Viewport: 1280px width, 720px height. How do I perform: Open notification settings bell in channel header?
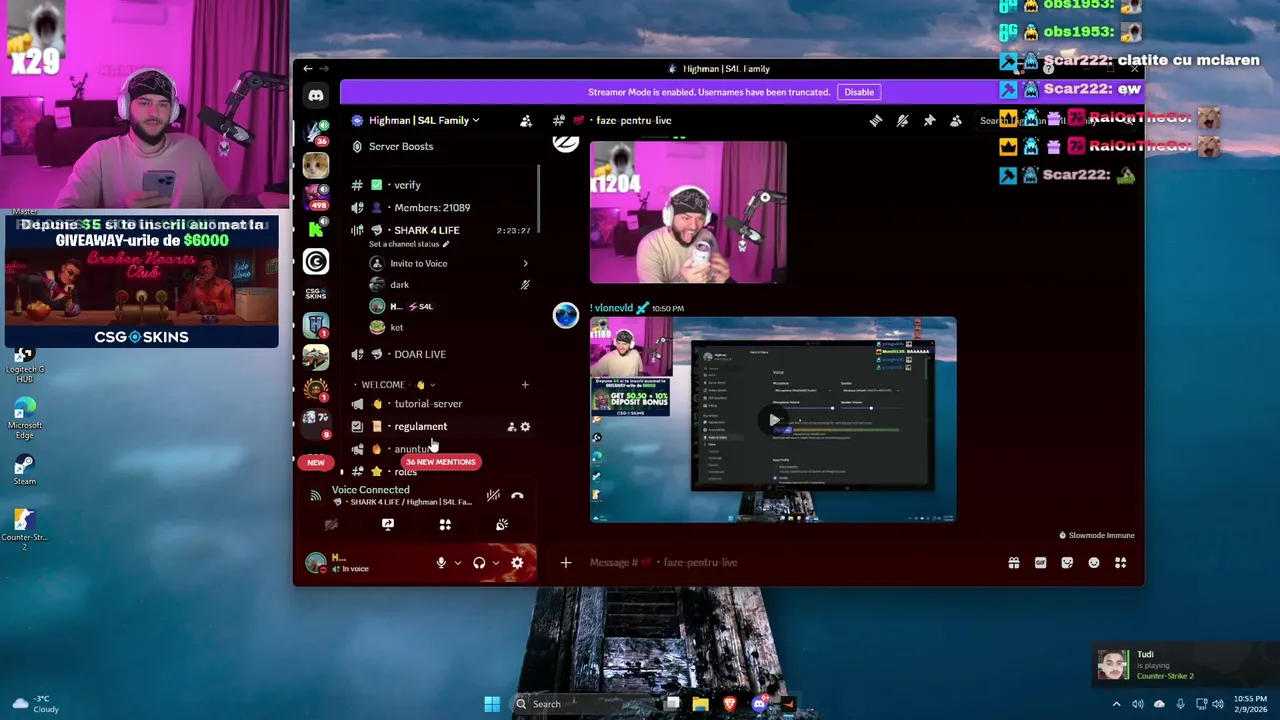point(902,120)
